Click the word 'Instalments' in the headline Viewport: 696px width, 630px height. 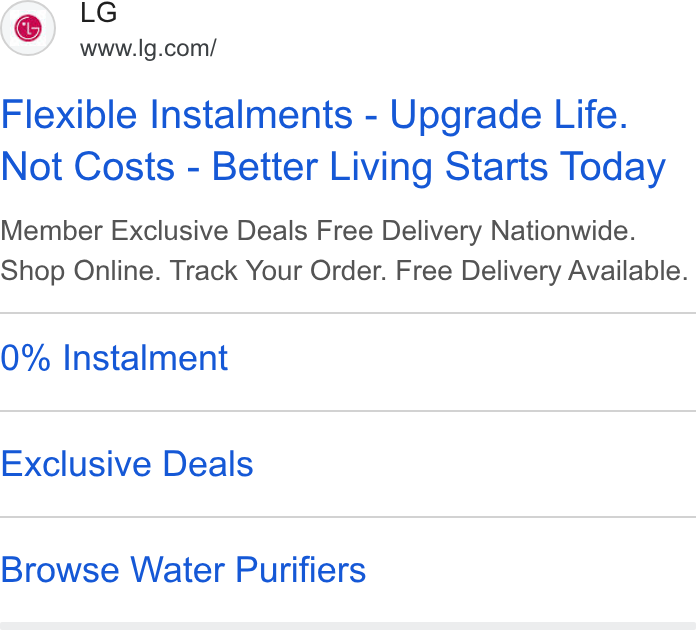(x=251, y=115)
